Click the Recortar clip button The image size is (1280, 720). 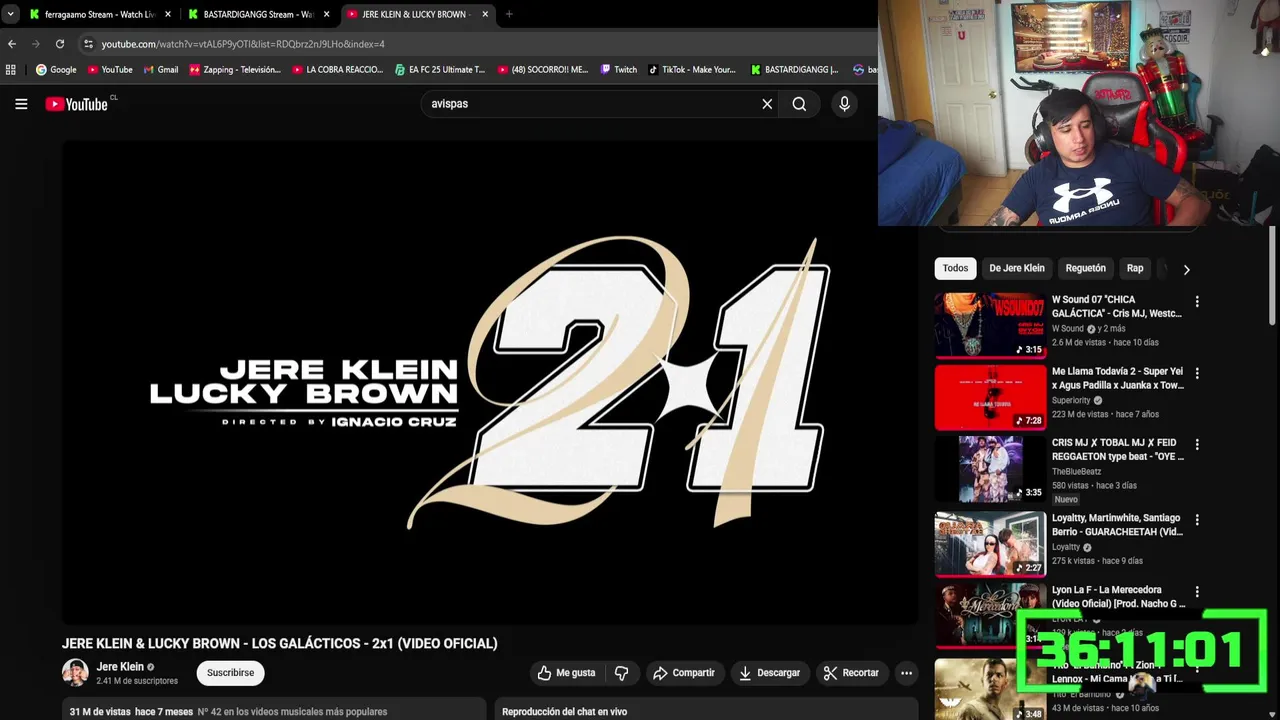point(851,673)
